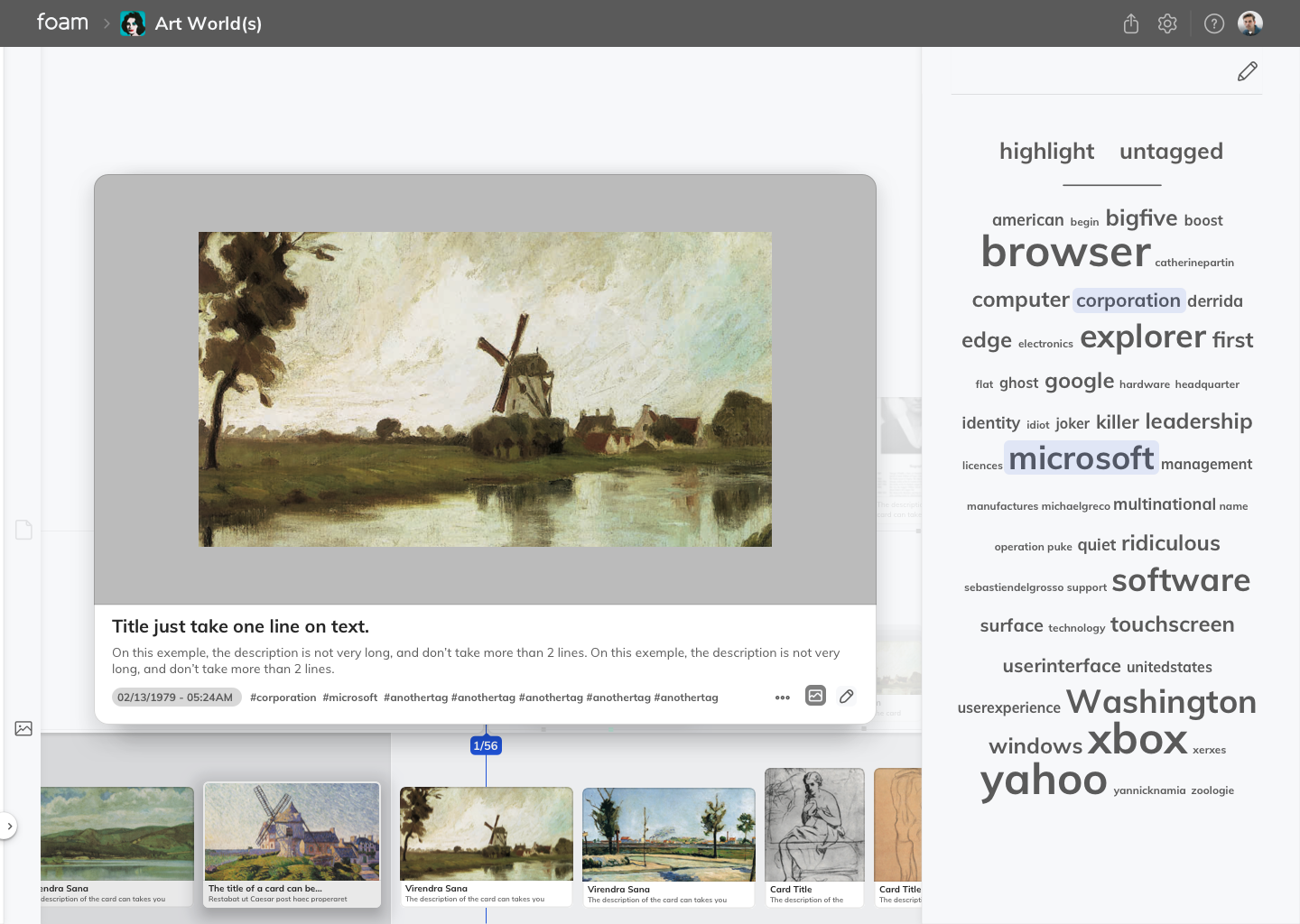
Task: Toggle the microsoft tag filter
Action: pyautogui.click(x=1082, y=458)
